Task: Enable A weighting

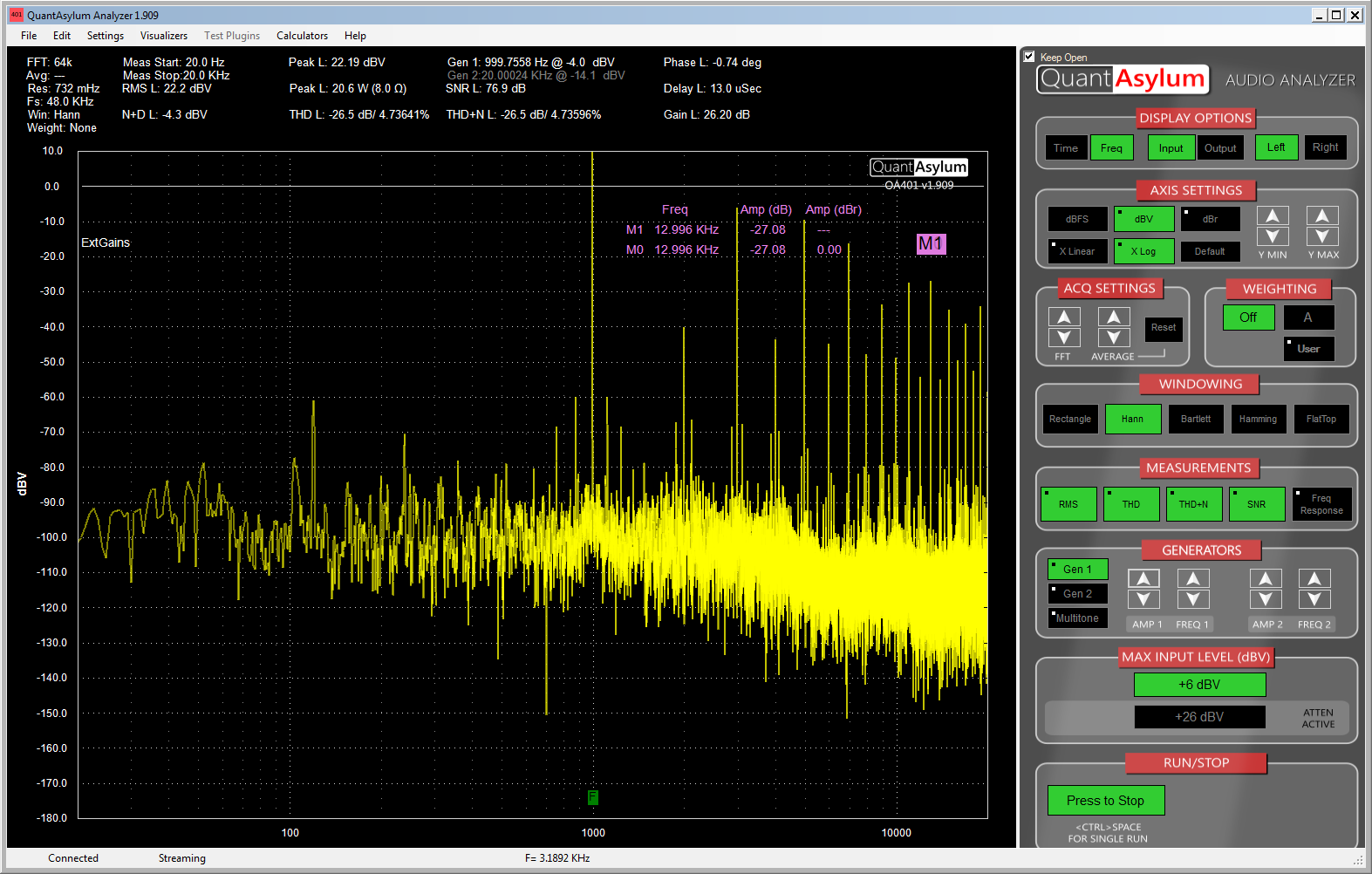Action: pos(1308,318)
